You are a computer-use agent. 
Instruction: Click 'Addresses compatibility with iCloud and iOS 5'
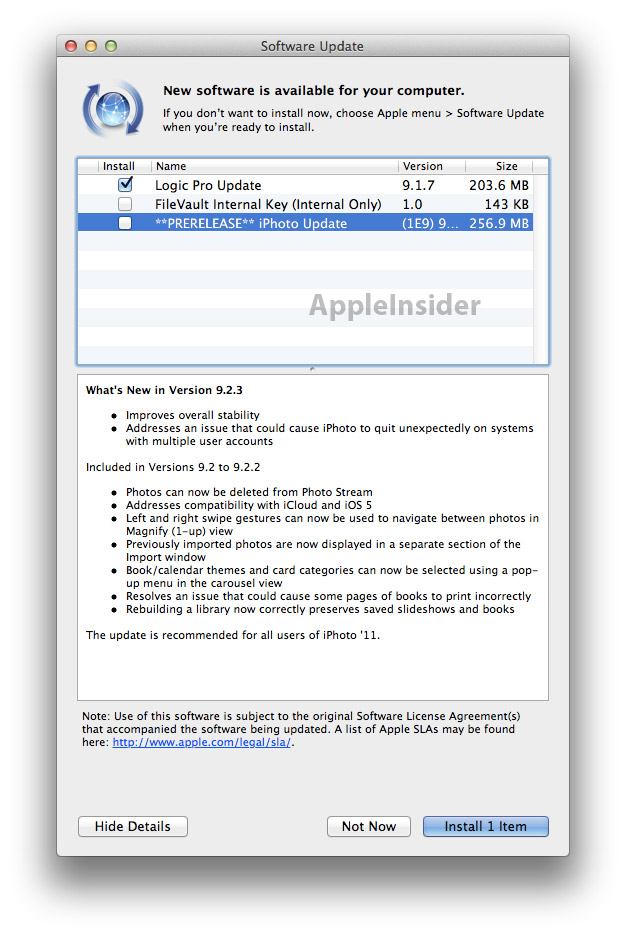tap(249, 505)
